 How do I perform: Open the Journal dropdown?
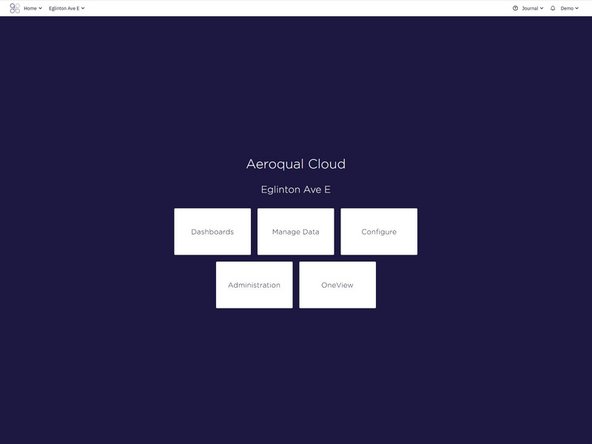(x=532, y=8)
